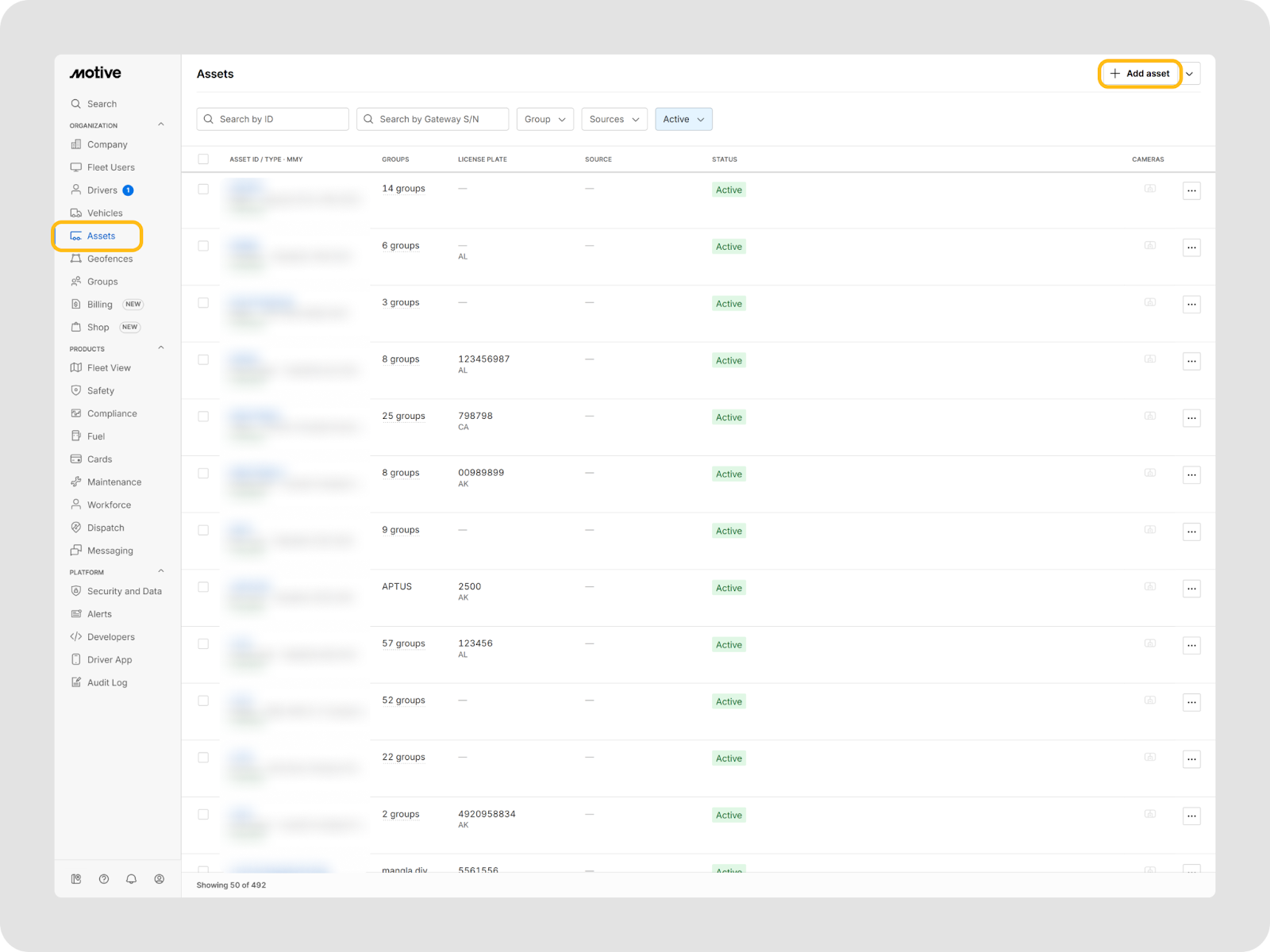Screen dimensions: 1270x952
Task: Expand the Sources filter dropdown
Action: pyautogui.click(x=614, y=119)
